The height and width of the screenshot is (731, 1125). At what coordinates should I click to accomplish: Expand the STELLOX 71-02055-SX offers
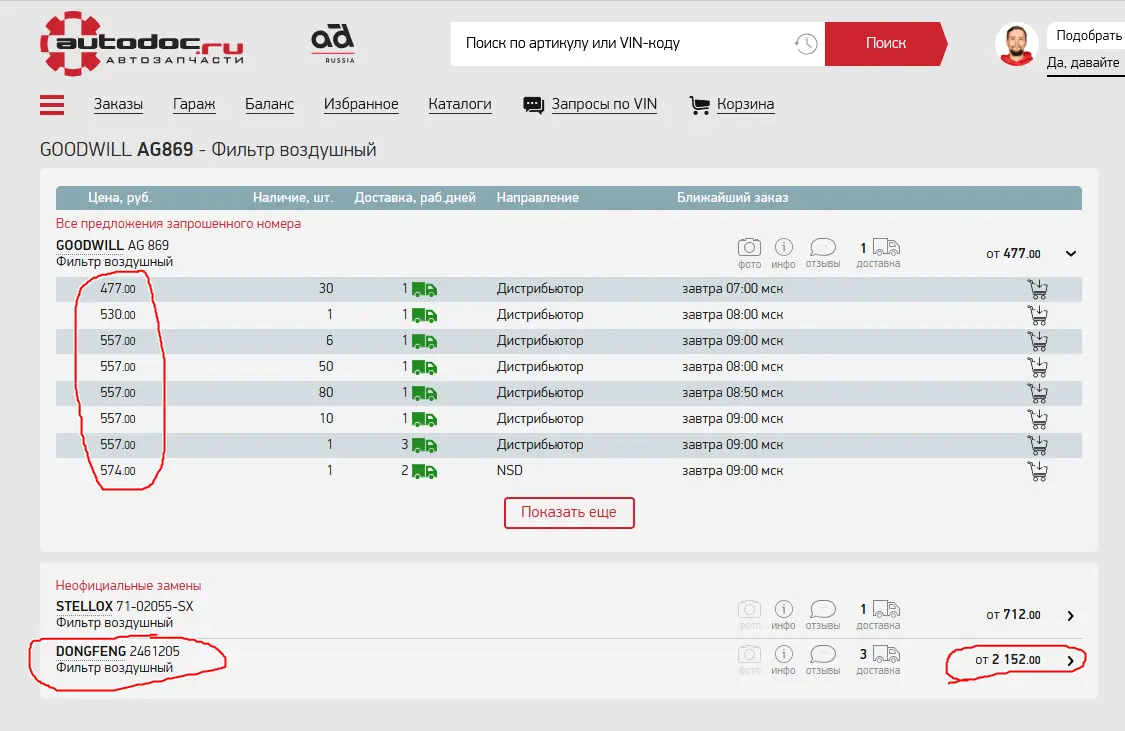(1070, 616)
